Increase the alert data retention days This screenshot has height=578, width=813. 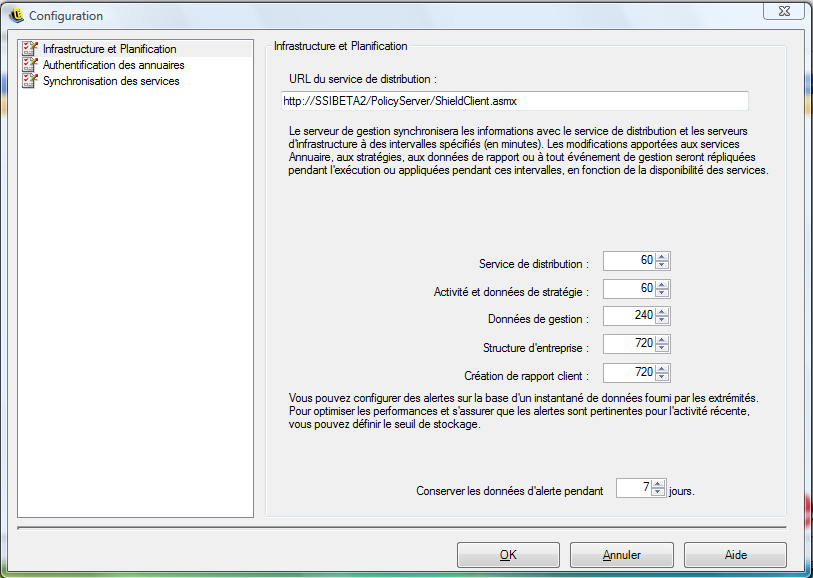click(658, 484)
